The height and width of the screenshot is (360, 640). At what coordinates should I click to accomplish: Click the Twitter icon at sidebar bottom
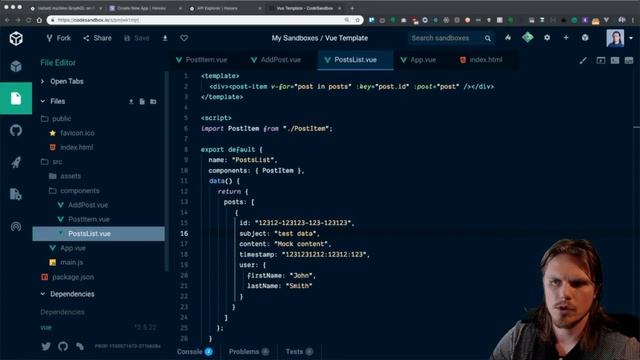[46, 346]
